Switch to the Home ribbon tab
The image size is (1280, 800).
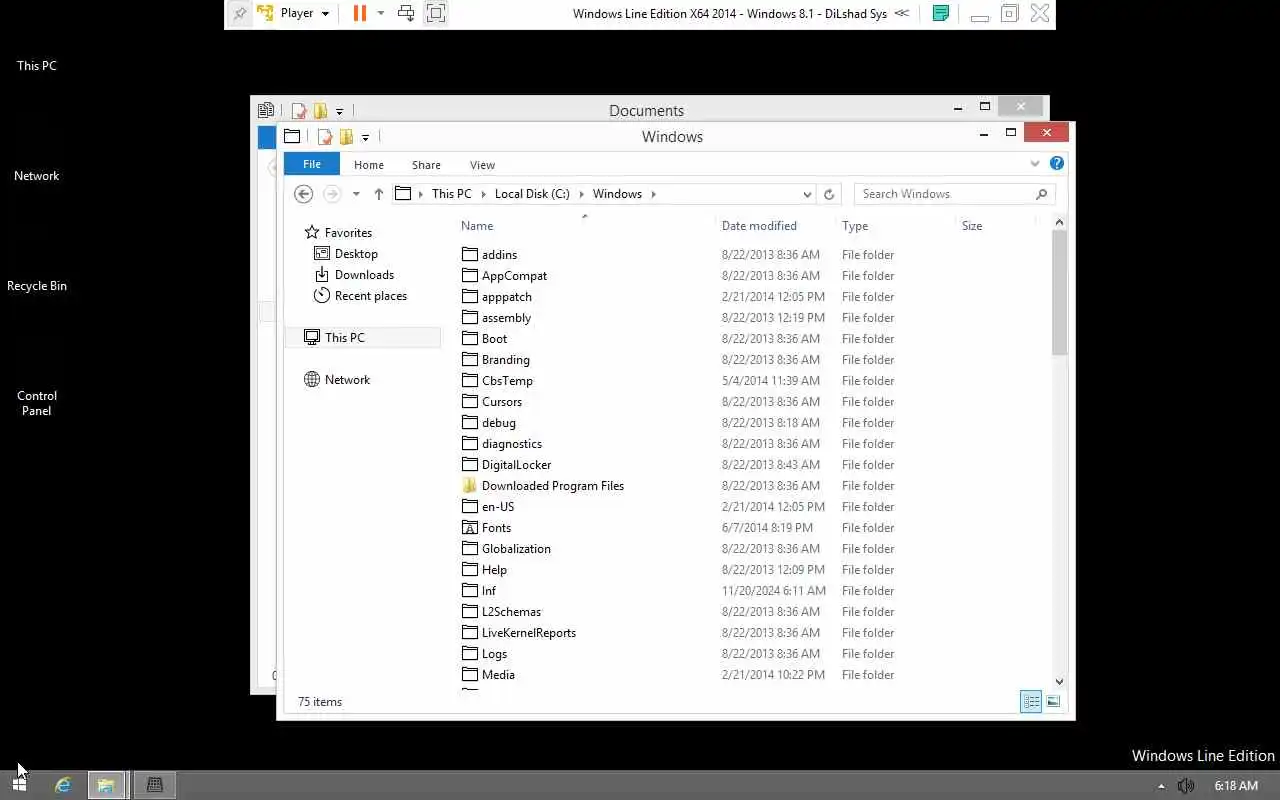(x=368, y=165)
